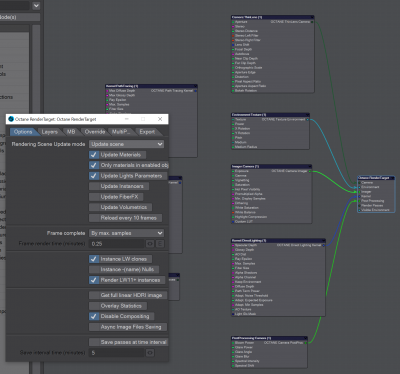Click the Octane logo in the RenderTarget title bar

pos(11,119)
